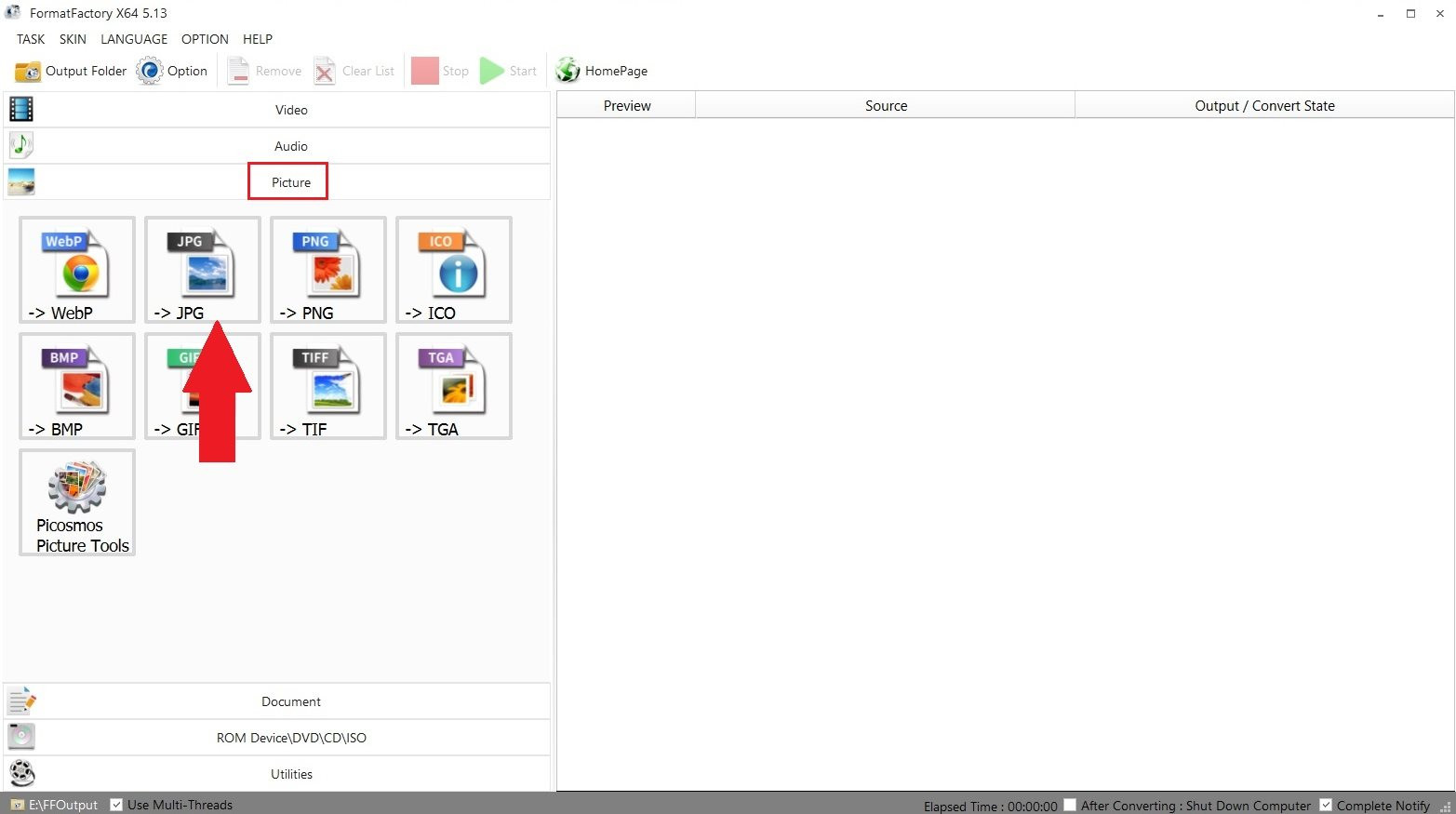Open the ICO conversion tool
The image size is (1456, 814).
pos(454,270)
